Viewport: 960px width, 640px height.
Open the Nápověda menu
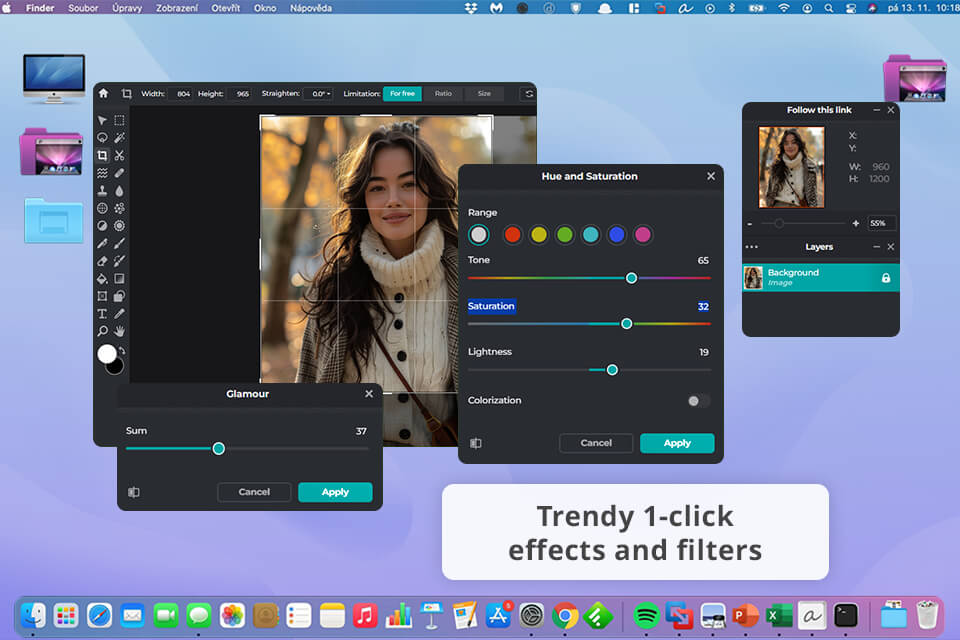coord(311,8)
